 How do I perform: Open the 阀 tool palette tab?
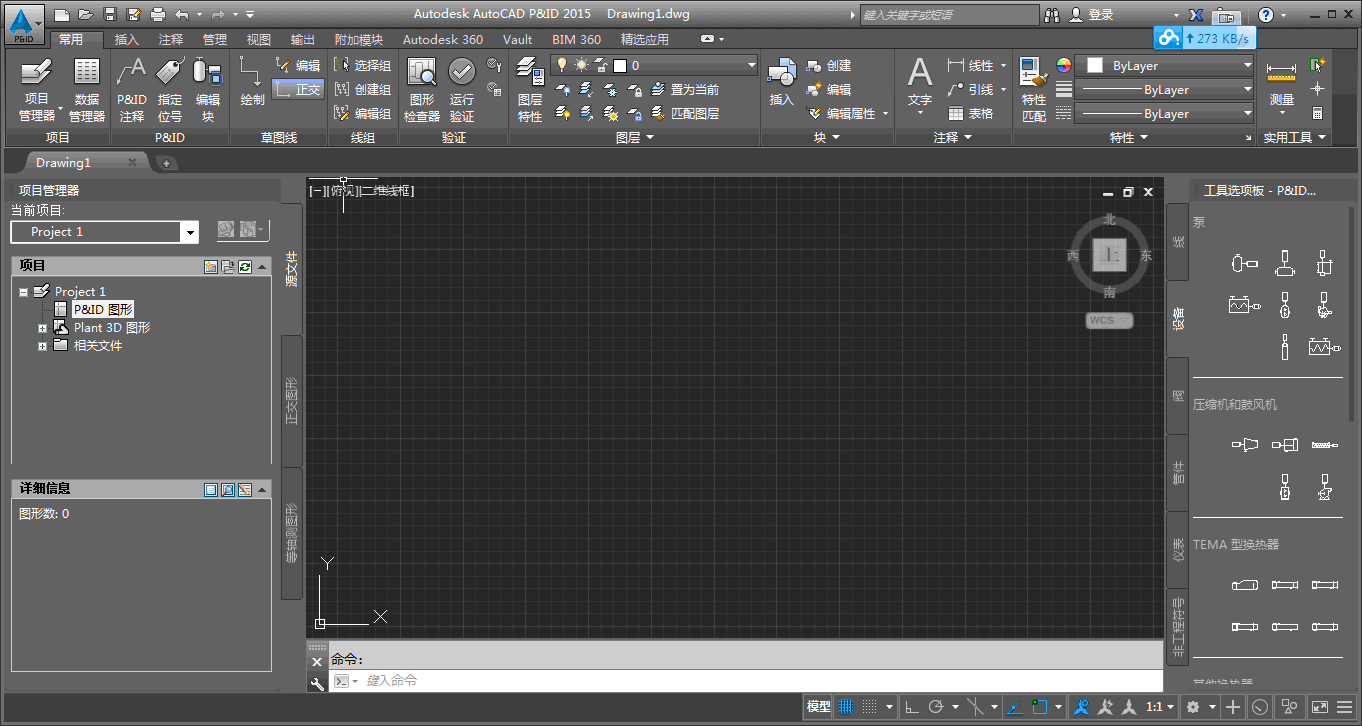click(x=1177, y=397)
